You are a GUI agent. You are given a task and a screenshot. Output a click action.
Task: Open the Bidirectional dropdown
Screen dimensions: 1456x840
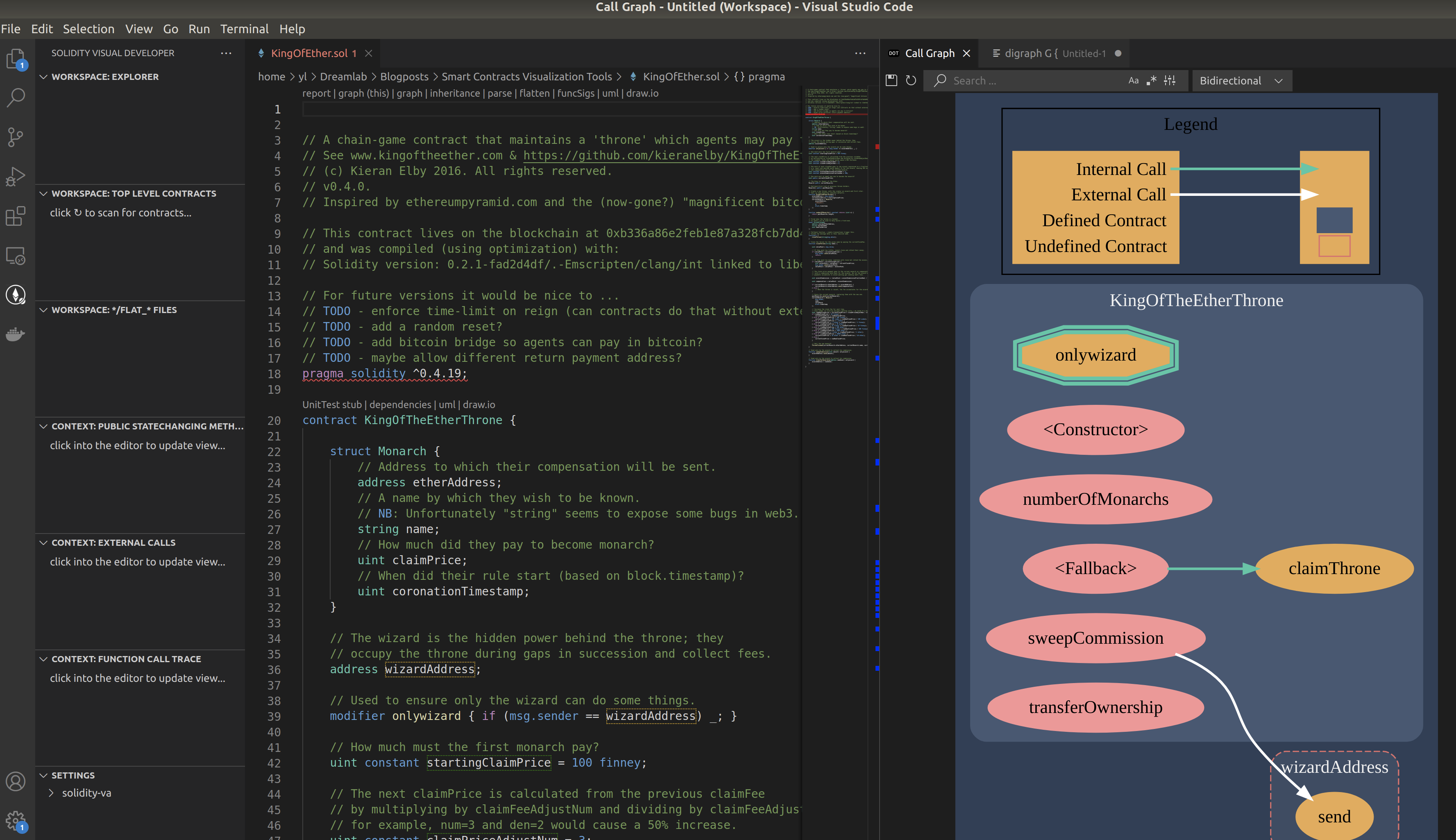click(1241, 80)
